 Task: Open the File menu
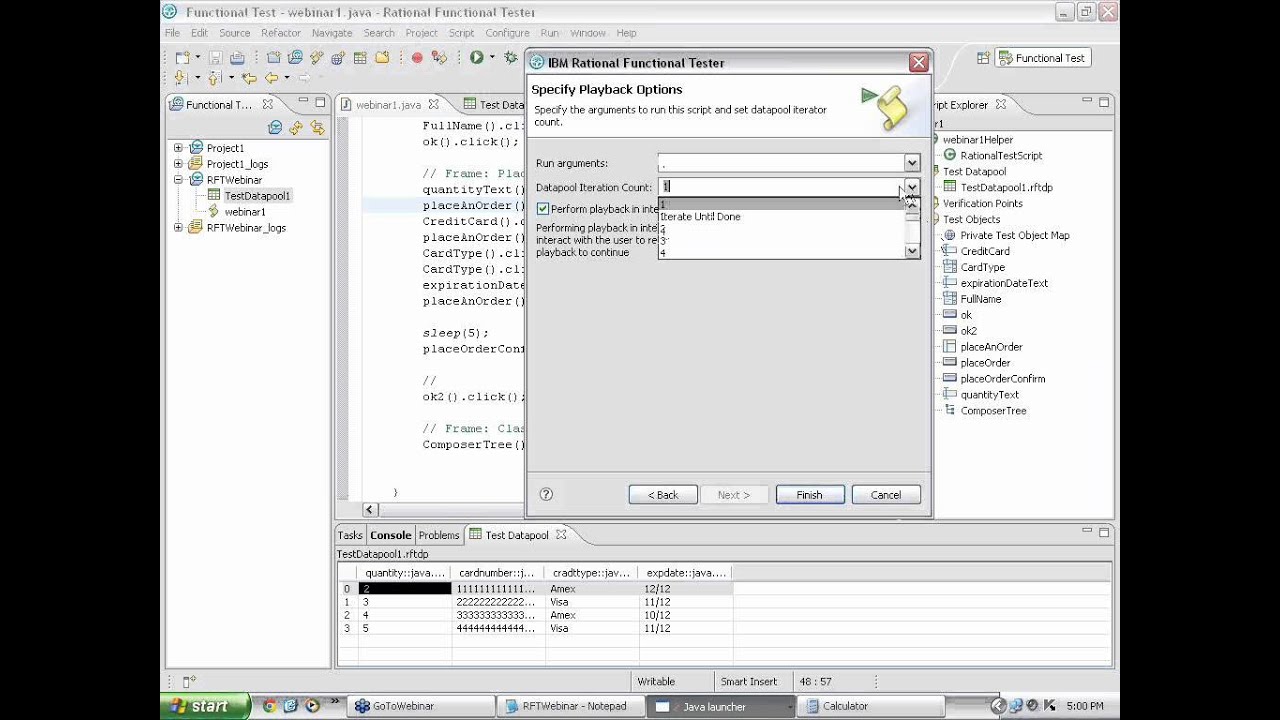(x=172, y=33)
